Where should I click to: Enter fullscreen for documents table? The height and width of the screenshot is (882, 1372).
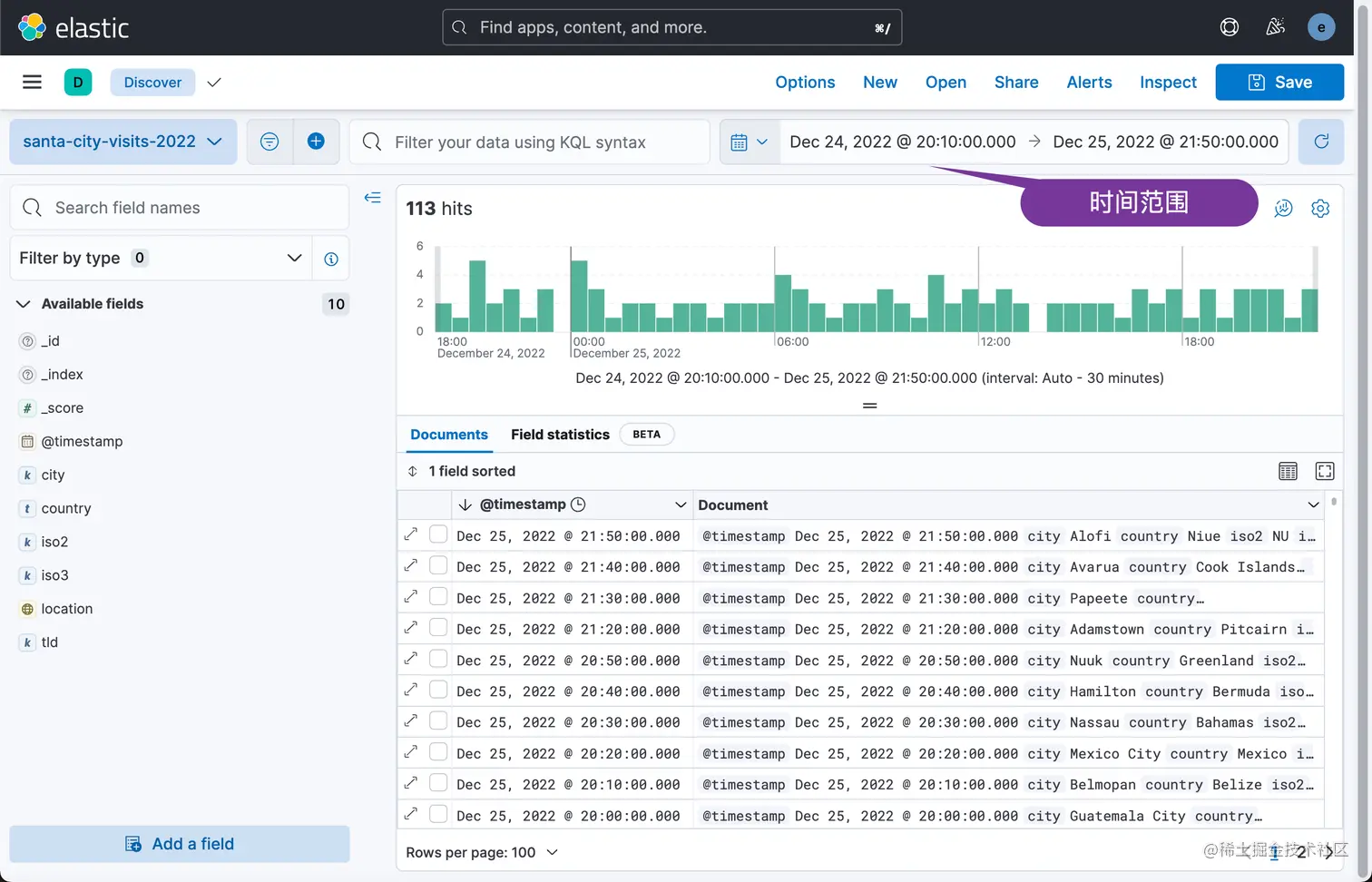tap(1325, 471)
